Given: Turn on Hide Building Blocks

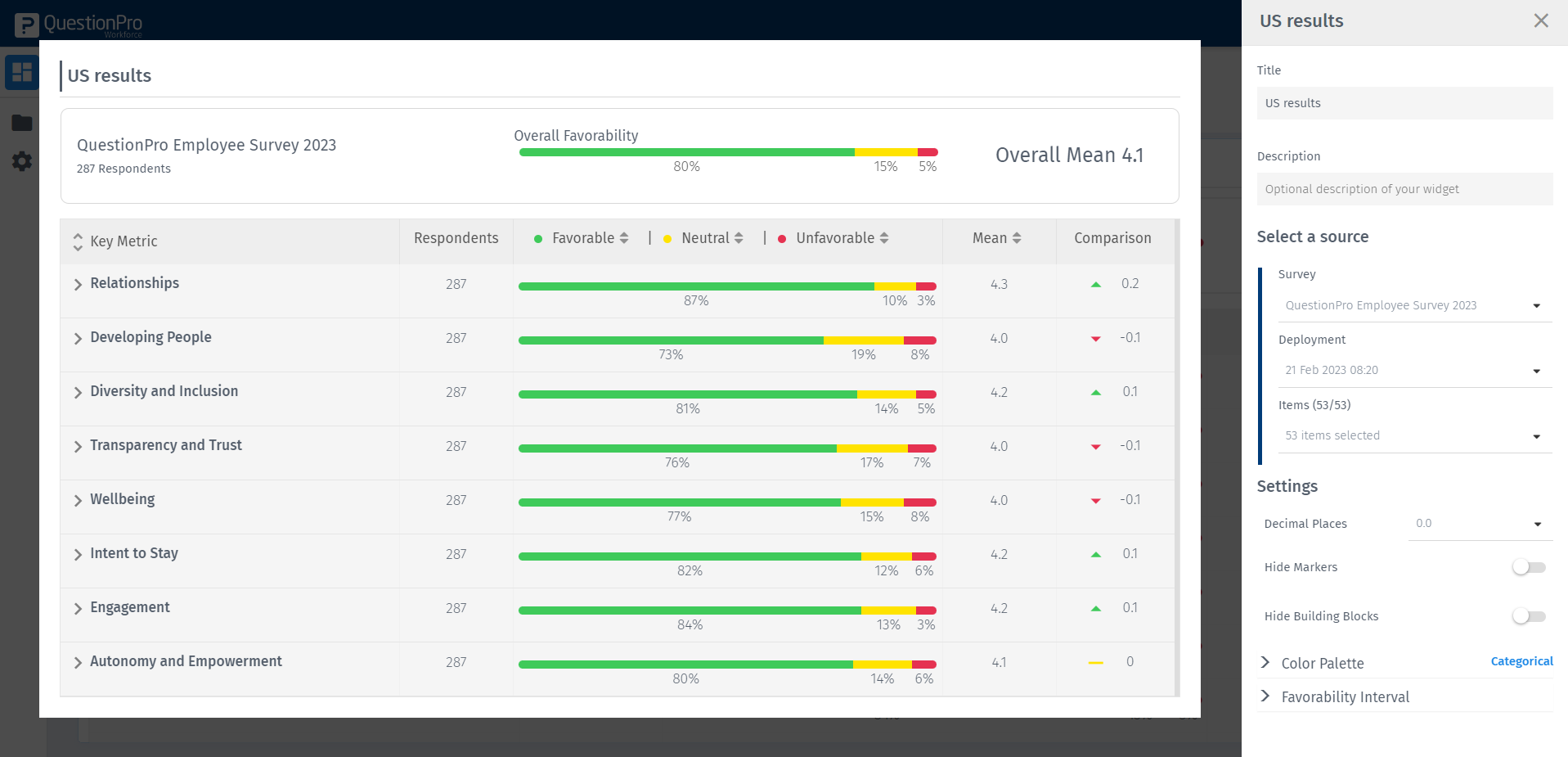Looking at the screenshot, I should 1528,616.
